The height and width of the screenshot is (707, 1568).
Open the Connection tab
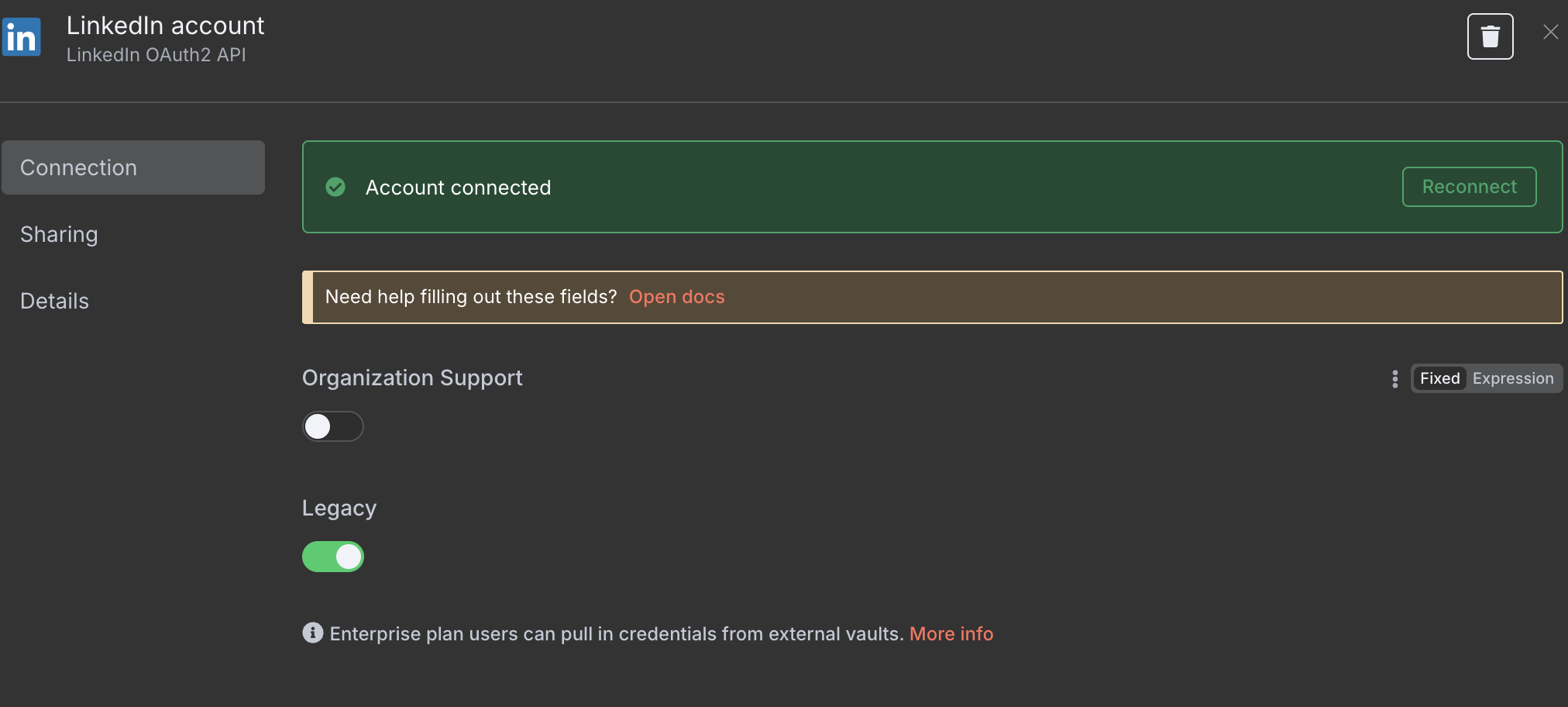[133, 167]
